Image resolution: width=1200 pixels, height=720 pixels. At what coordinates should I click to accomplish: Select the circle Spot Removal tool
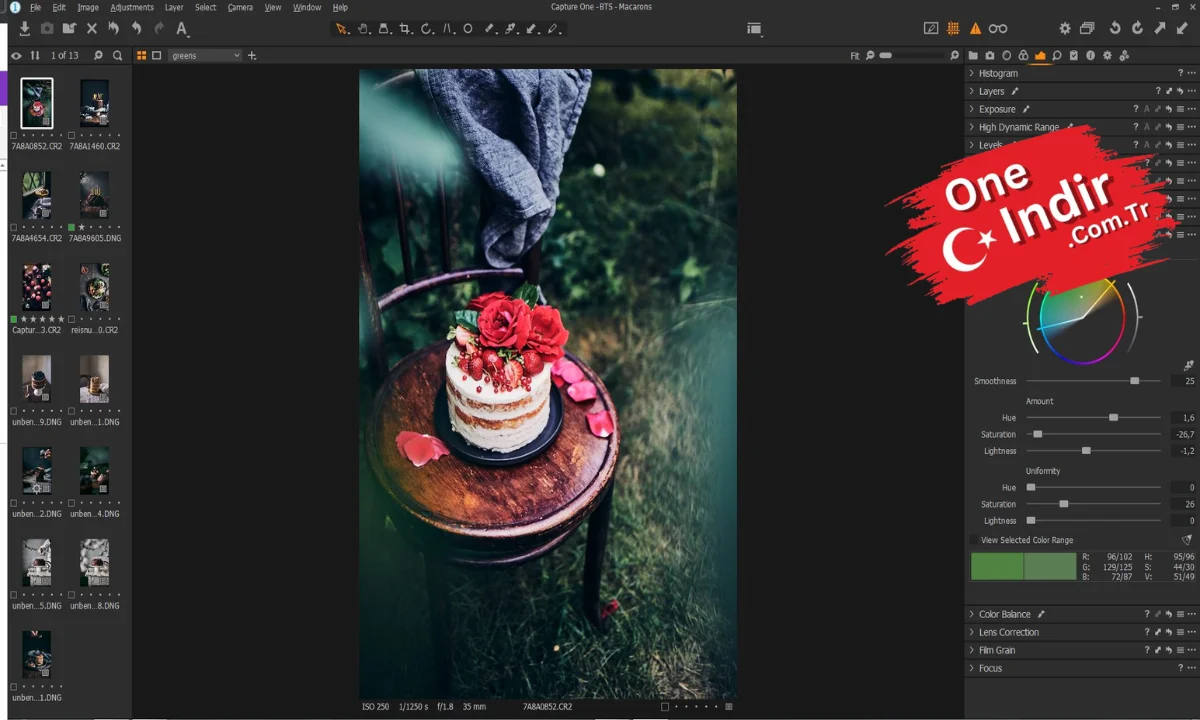[x=468, y=29]
